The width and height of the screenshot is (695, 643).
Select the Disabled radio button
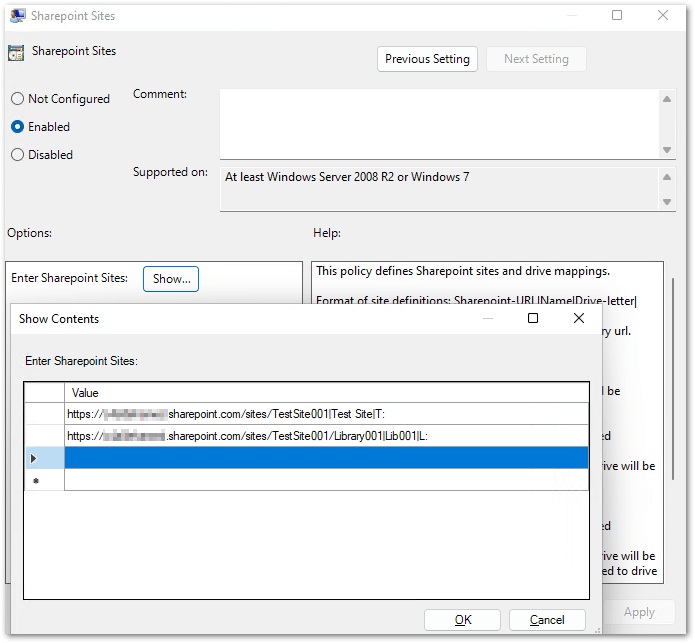pyautogui.click(x=17, y=155)
